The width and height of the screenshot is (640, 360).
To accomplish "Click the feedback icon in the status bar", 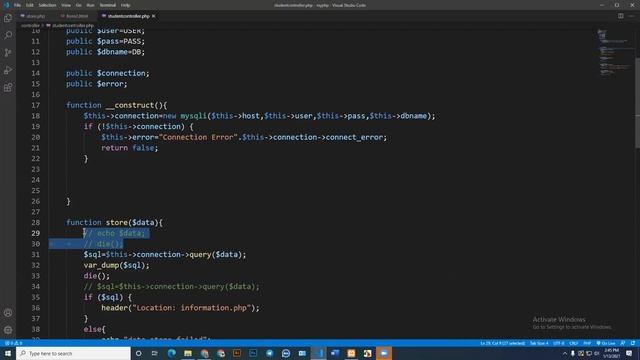I will pyautogui.click(x=623, y=343).
